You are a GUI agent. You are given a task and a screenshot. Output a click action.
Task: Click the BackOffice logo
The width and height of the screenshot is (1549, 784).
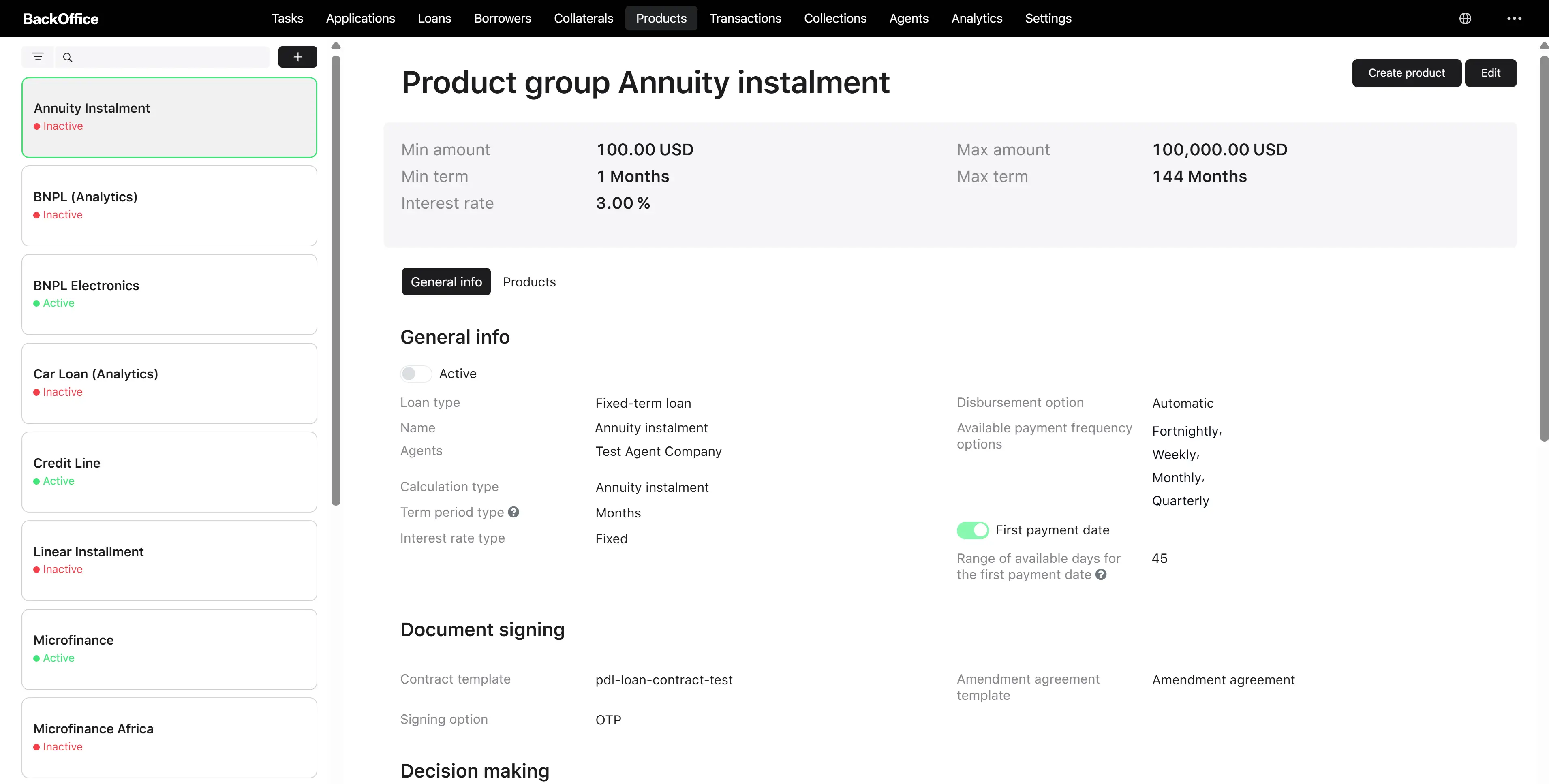click(61, 19)
